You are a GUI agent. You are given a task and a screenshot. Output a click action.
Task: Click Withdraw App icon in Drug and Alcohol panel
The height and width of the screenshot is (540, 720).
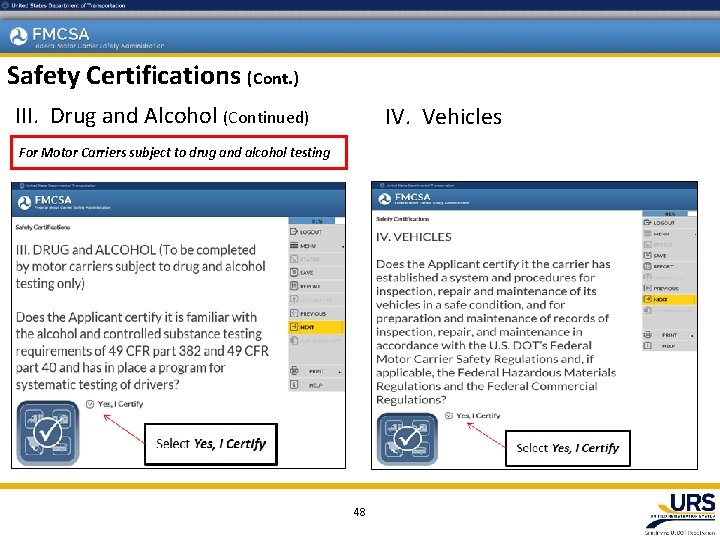pos(294,341)
